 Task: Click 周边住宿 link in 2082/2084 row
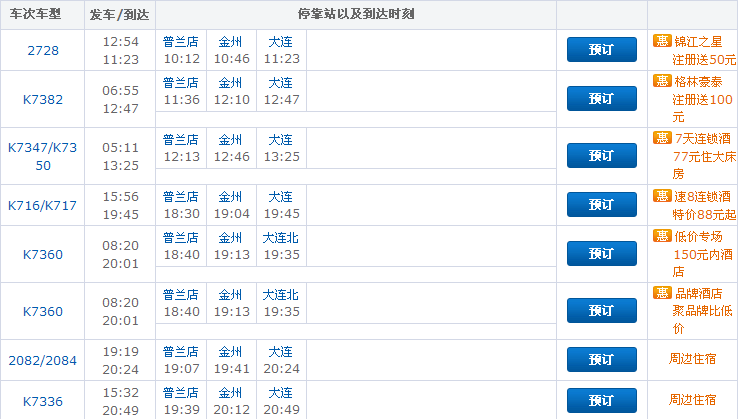click(x=692, y=359)
